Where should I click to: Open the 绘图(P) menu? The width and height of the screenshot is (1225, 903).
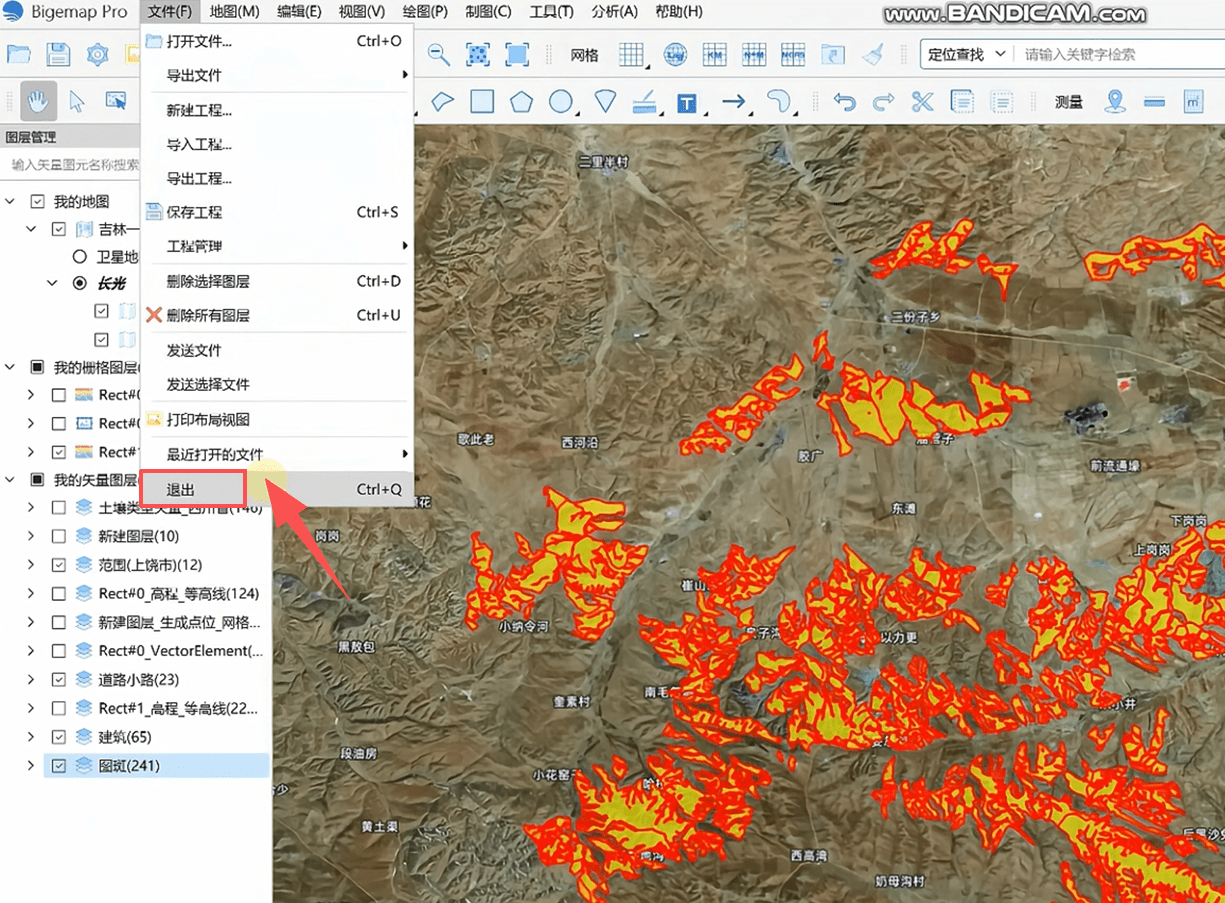[426, 12]
